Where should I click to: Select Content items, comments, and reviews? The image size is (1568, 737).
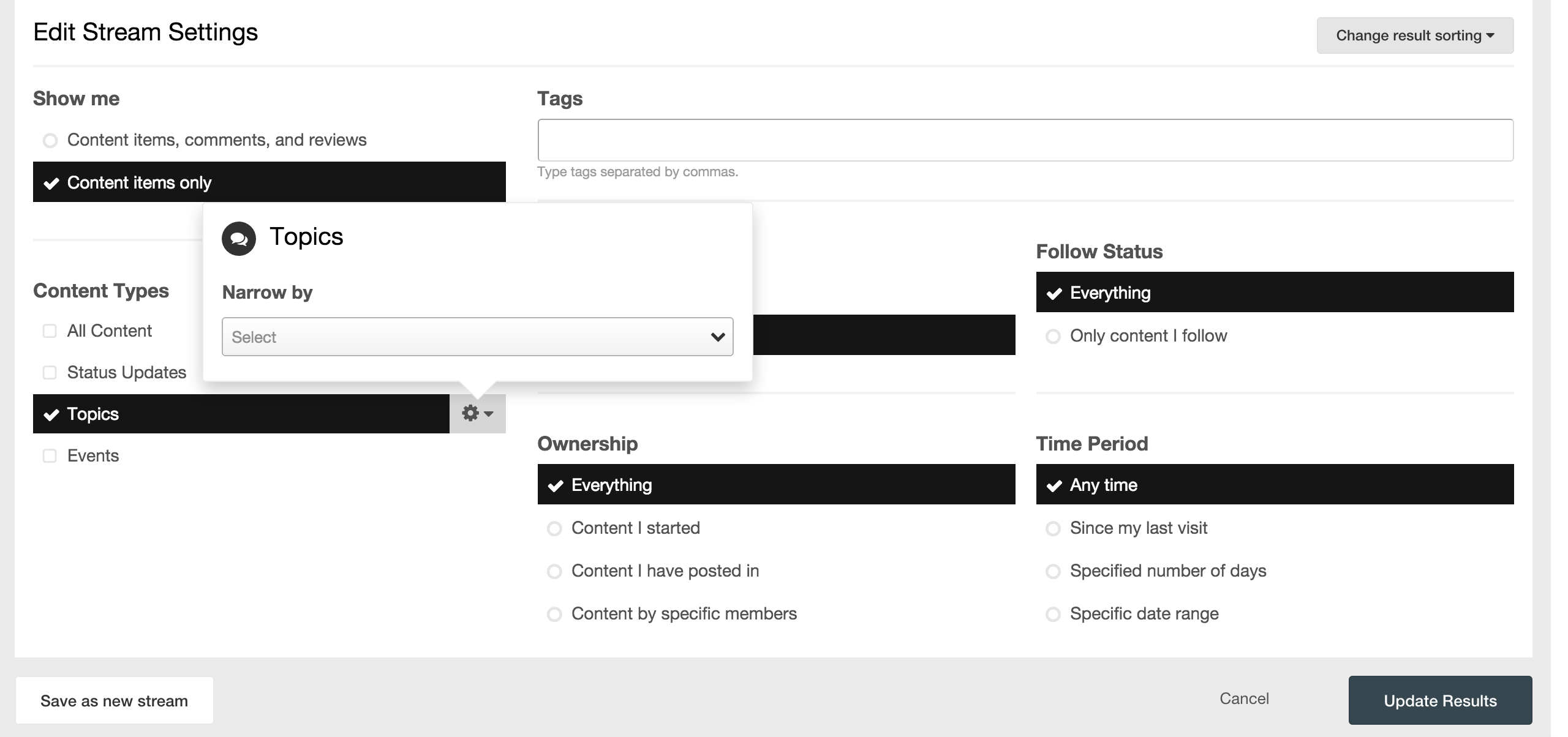50,141
